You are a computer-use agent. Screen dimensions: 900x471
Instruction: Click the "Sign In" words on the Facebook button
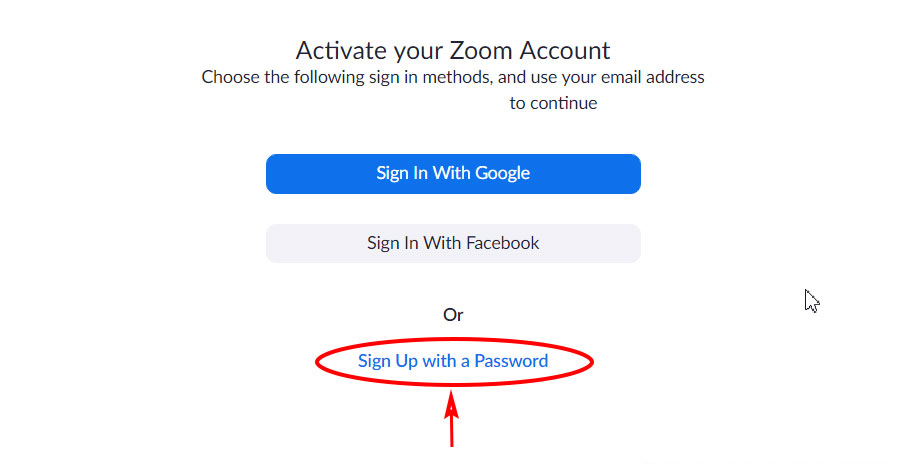click(x=393, y=243)
